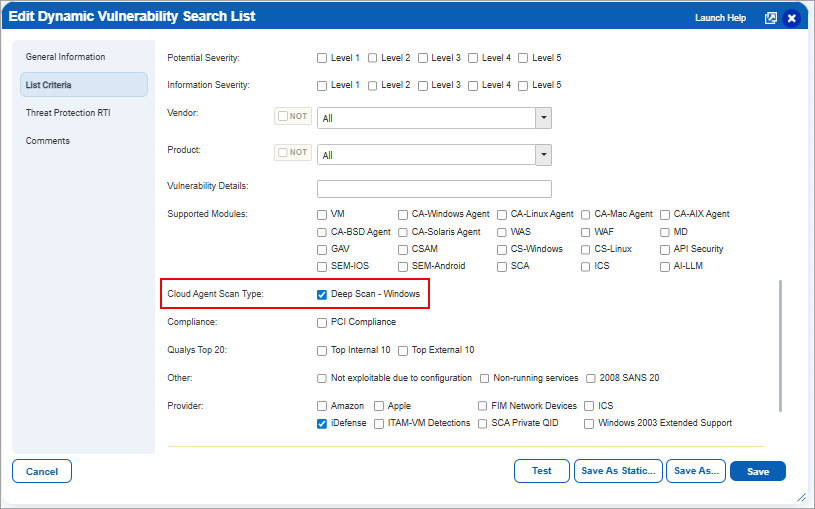Expand the Product dropdown arrow

[x=544, y=155]
